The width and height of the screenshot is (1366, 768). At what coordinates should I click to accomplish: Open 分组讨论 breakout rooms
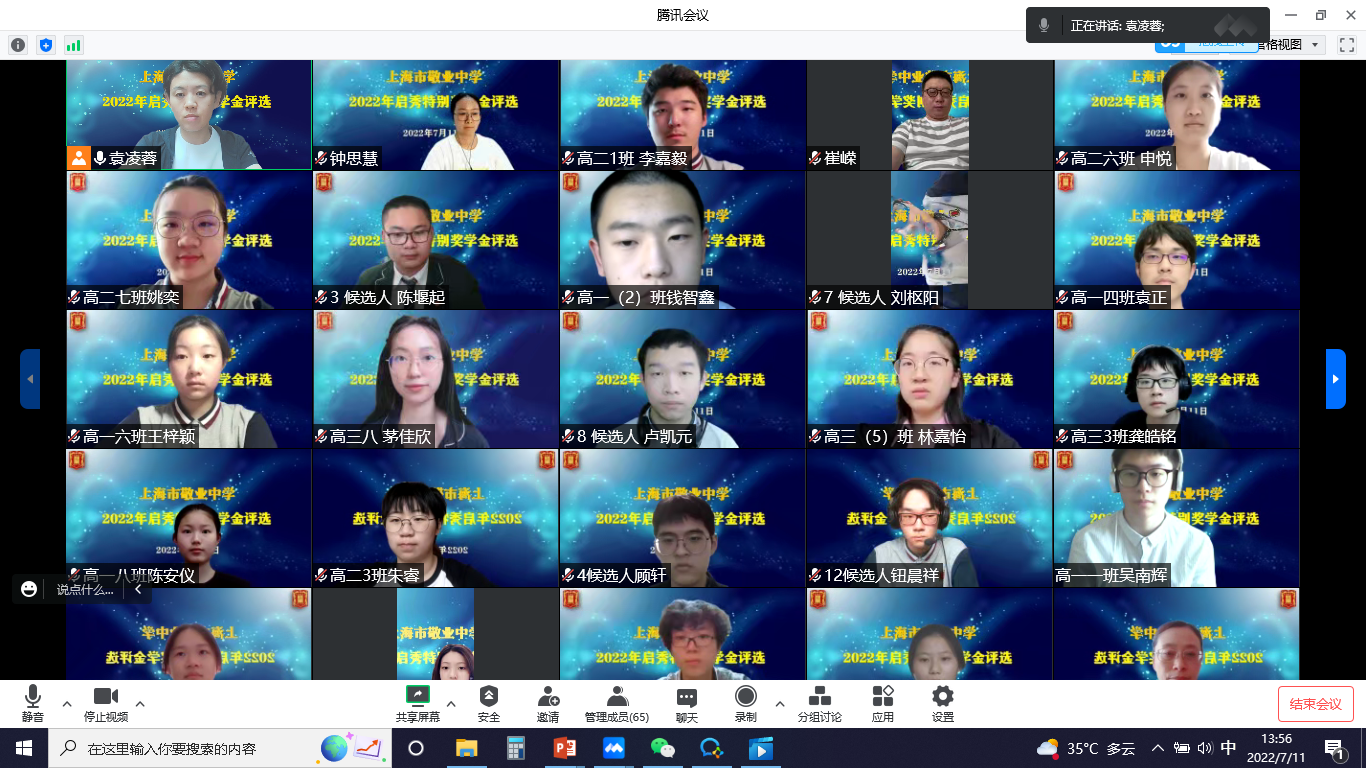click(819, 697)
